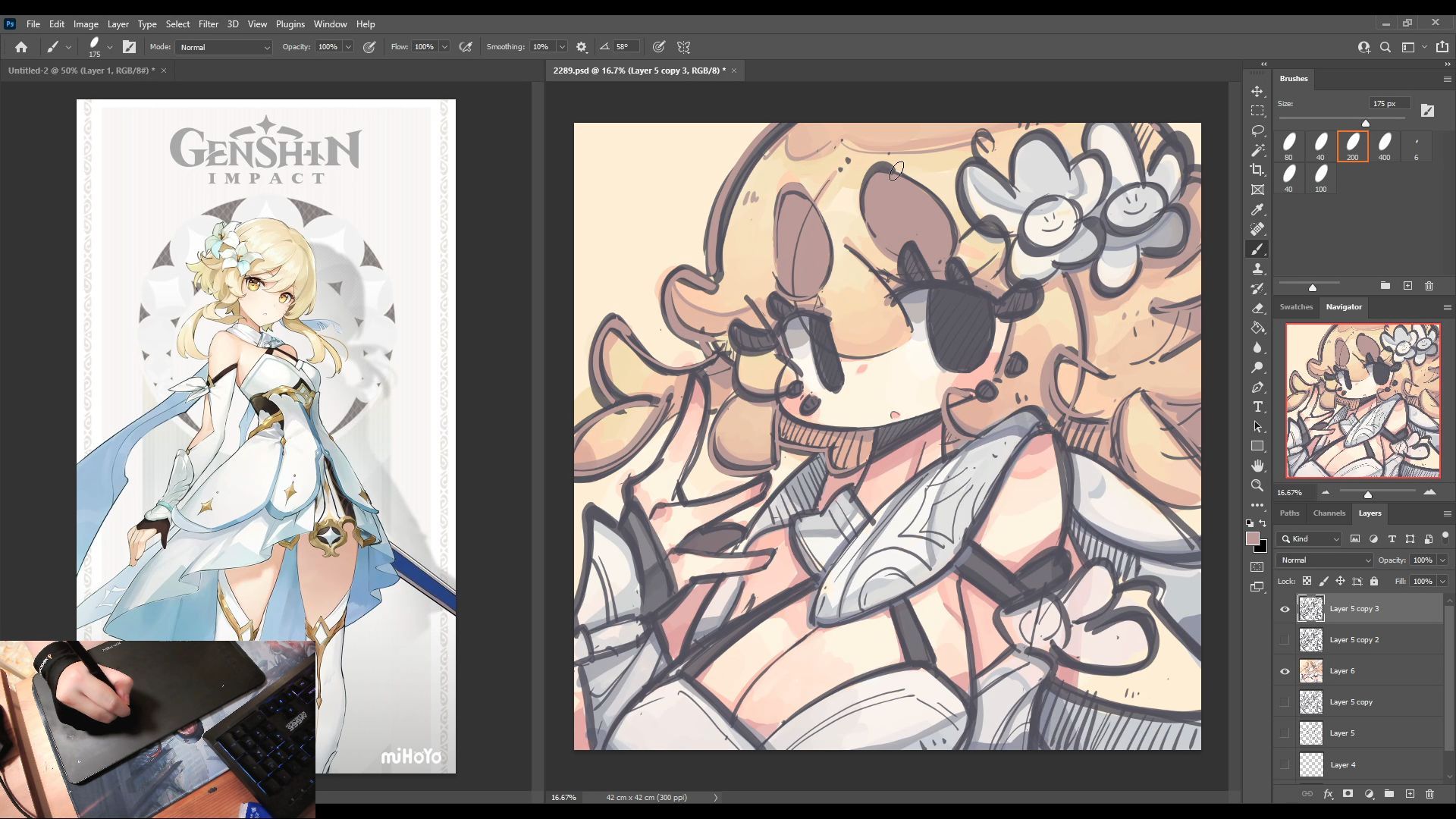Select the Brush tool in toolbar
The width and height of the screenshot is (1456, 819).
[x=1257, y=249]
